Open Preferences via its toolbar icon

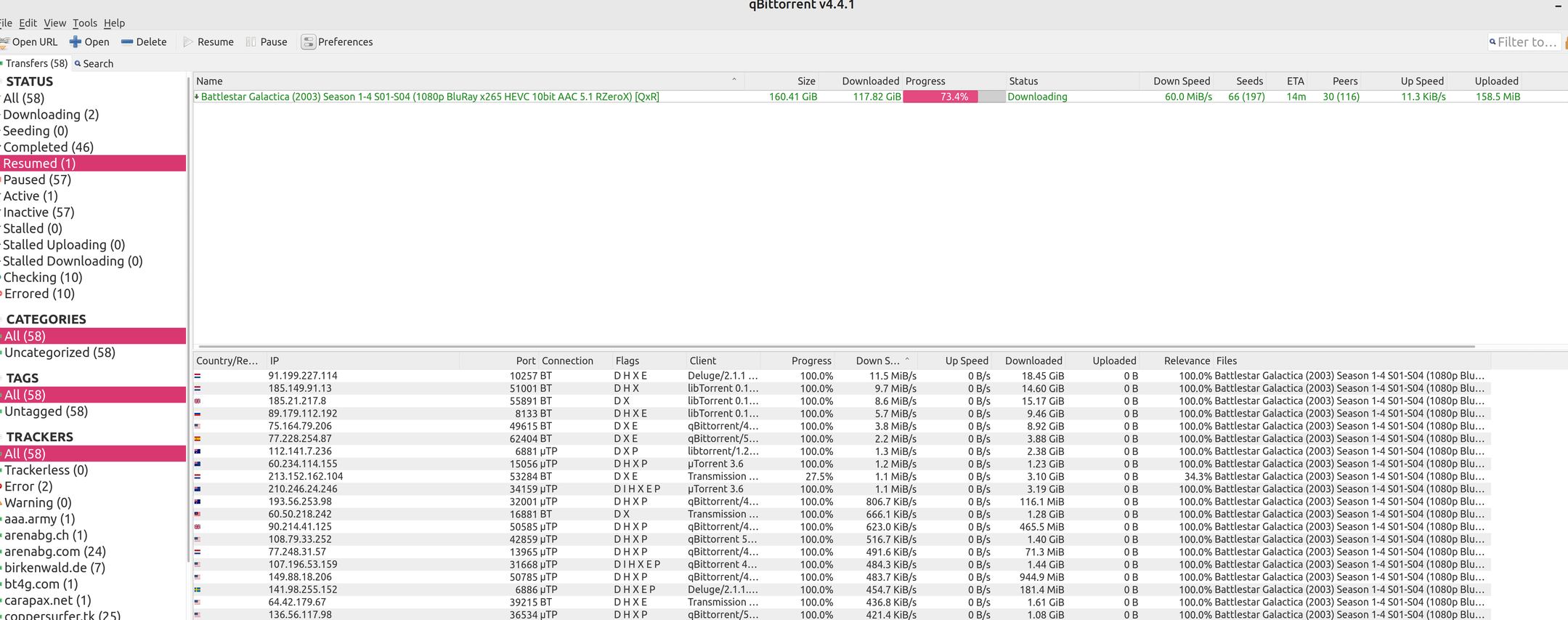(x=309, y=42)
